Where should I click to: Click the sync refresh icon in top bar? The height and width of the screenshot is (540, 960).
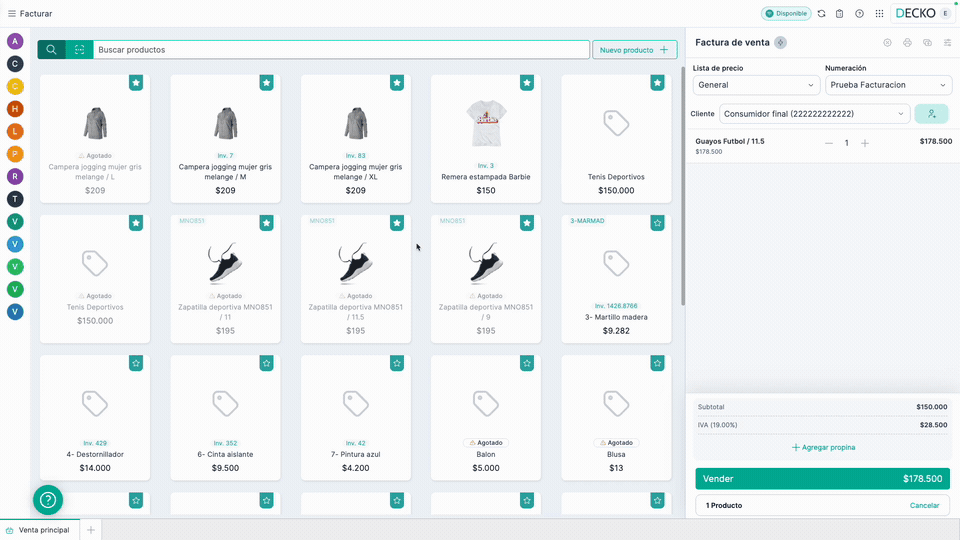click(x=822, y=13)
